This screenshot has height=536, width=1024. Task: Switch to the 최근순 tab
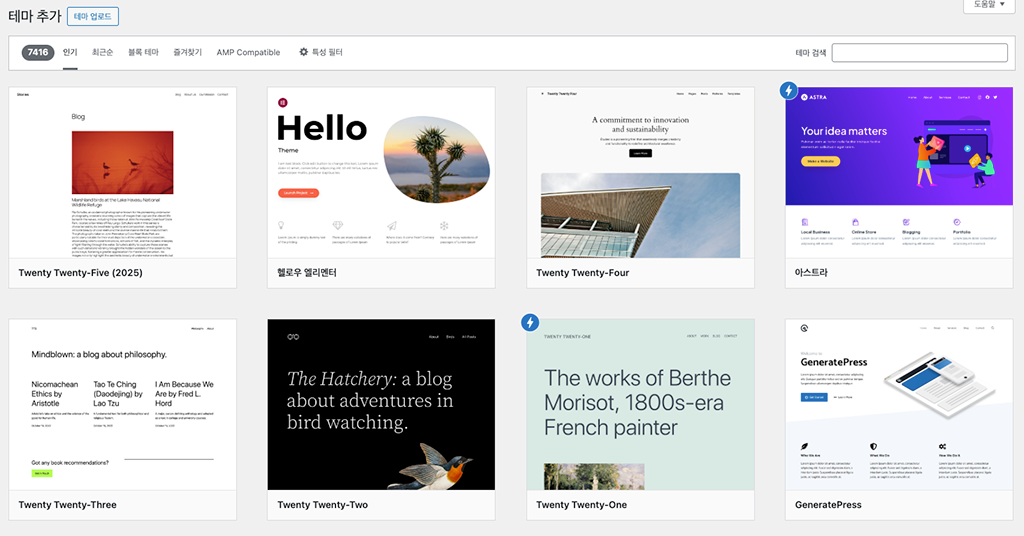[102, 52]
